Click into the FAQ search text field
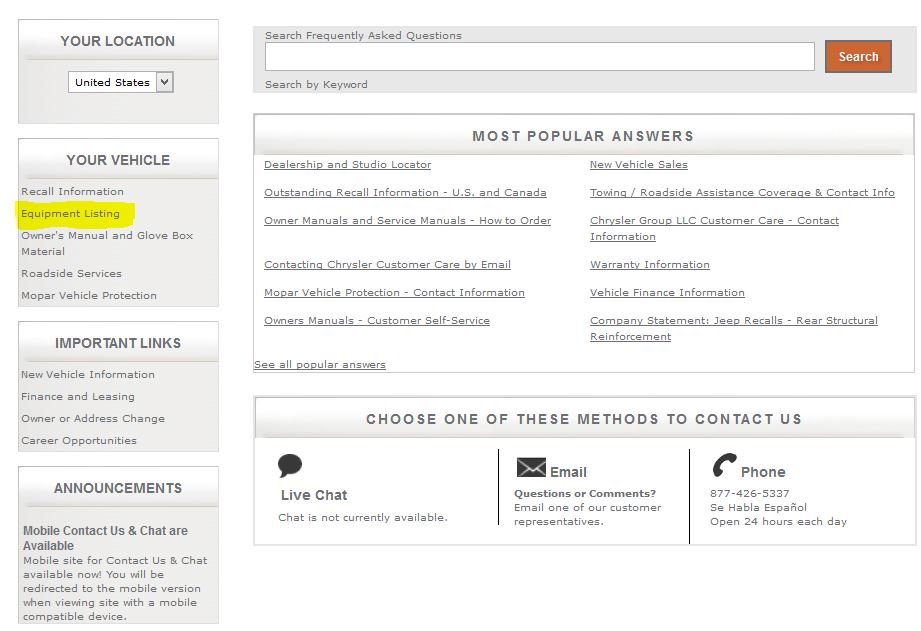This screenshot has width=921, height=631. (x=539, y=57)
